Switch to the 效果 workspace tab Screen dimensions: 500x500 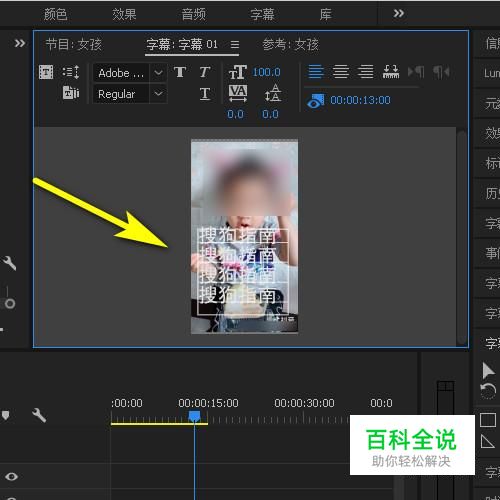(x=124, y=14)
